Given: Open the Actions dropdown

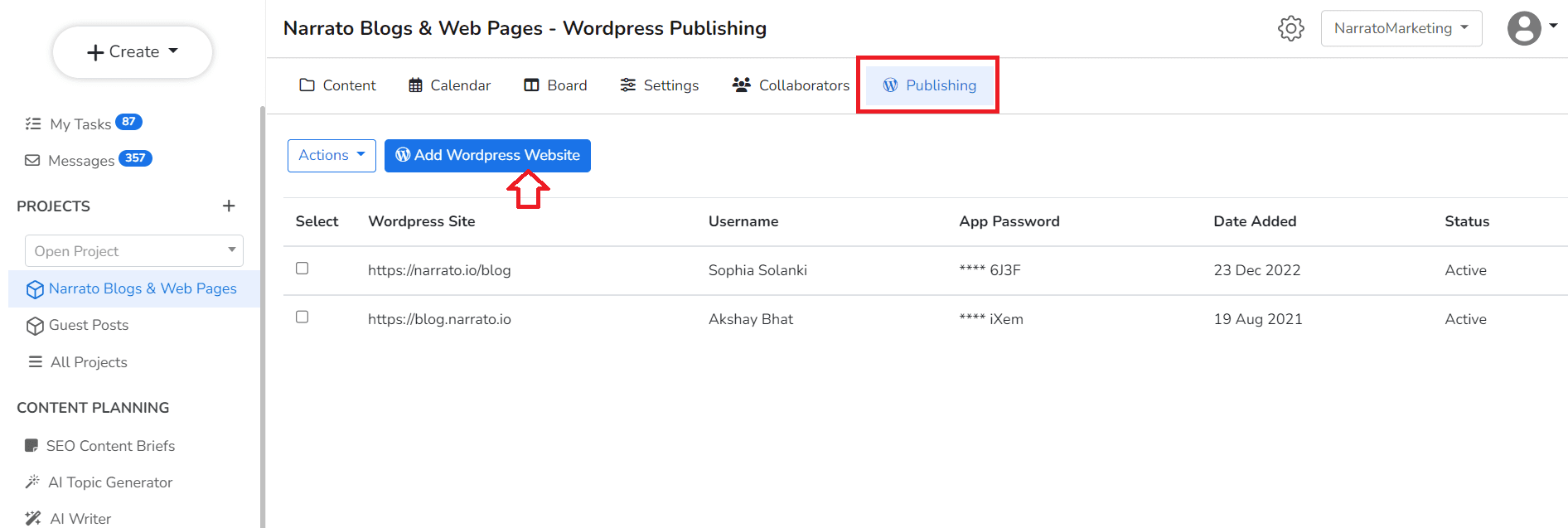Looking at the screenshot, I should 332,155.
